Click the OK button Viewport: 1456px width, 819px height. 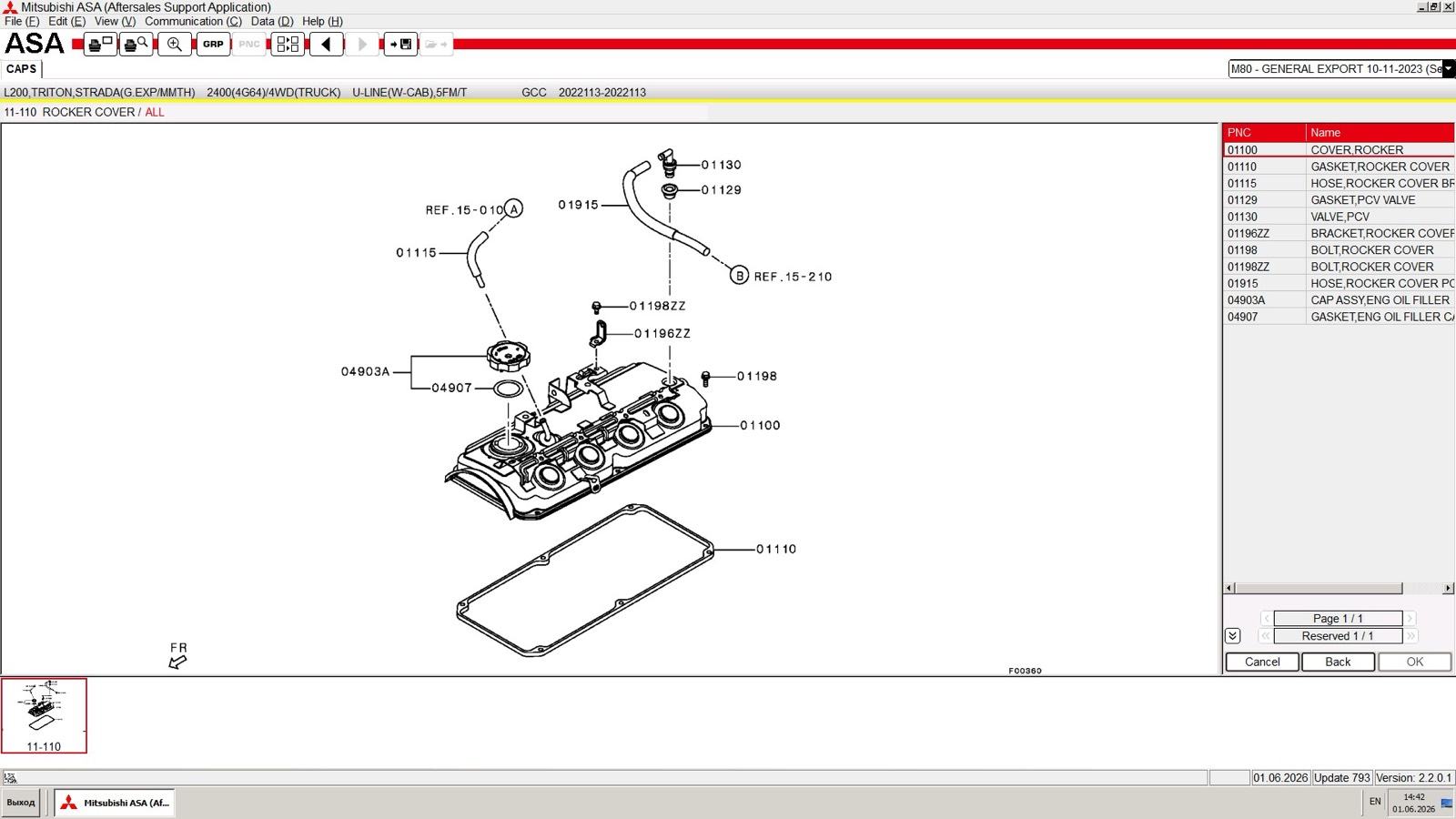coord(1414,662)
